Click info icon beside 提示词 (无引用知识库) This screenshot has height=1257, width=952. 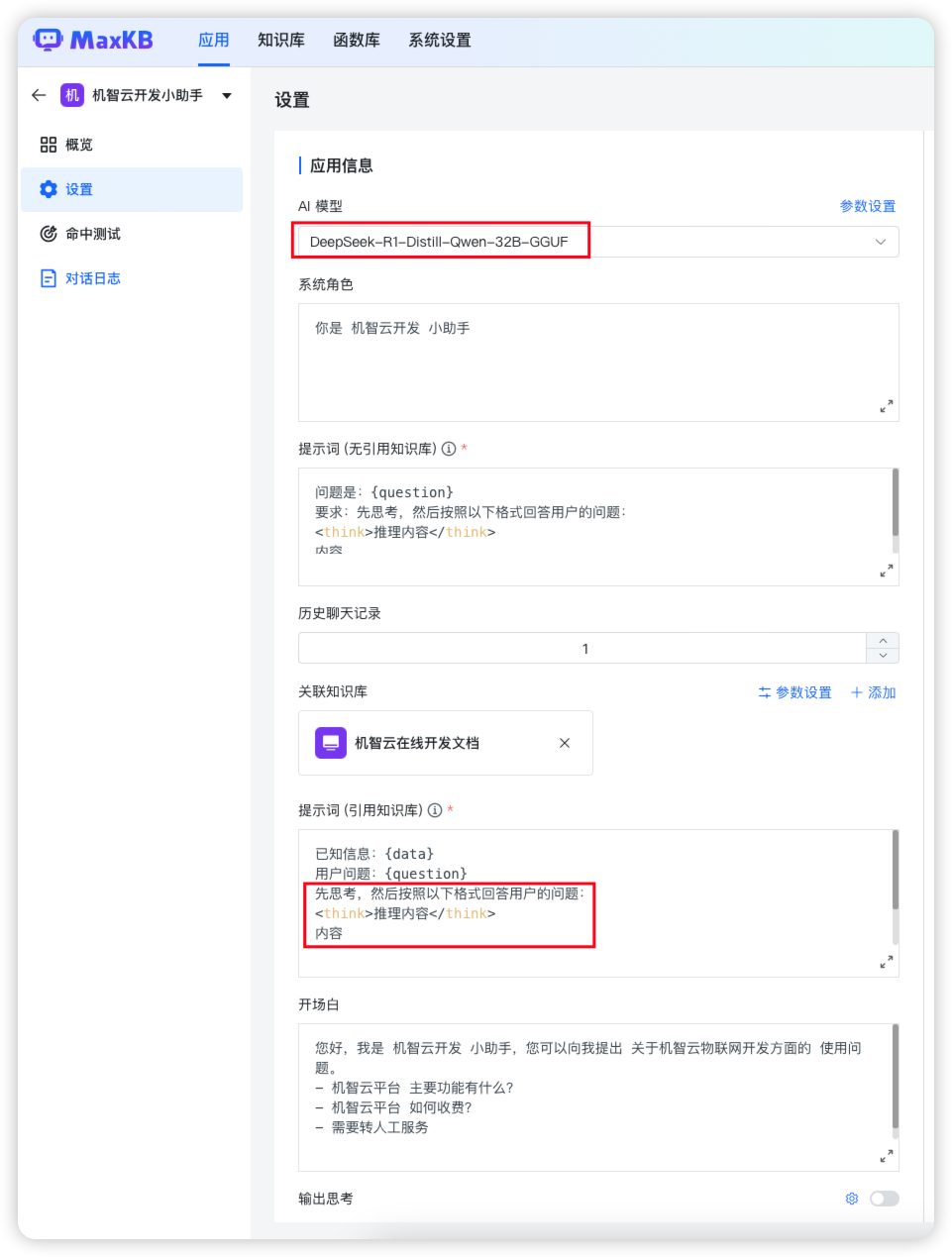click(x=449, y=449)
